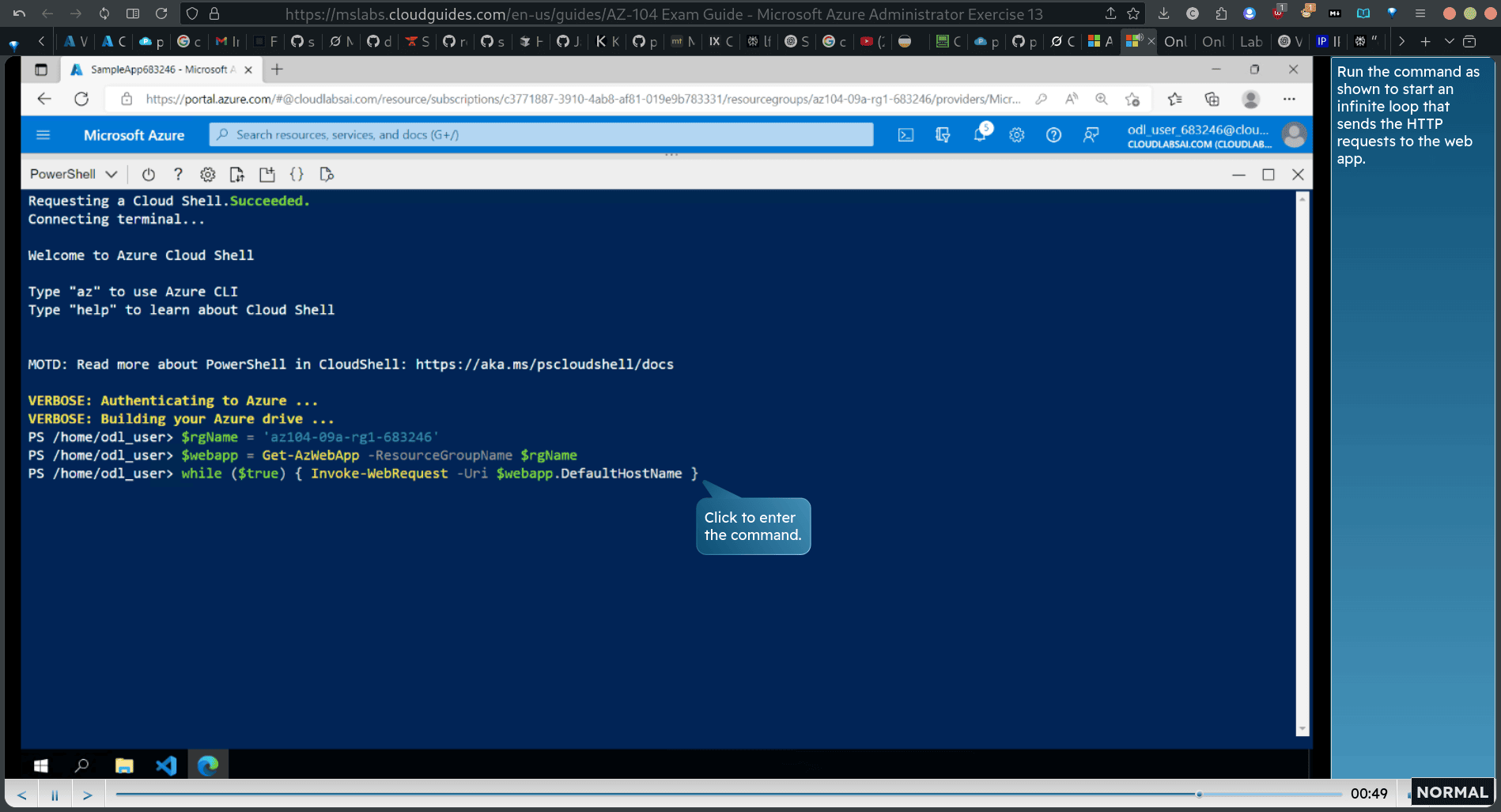Click upload/download files icon in Cloud Shell
The width and height of the screenshot is (1501, 812).
point(236,174)
